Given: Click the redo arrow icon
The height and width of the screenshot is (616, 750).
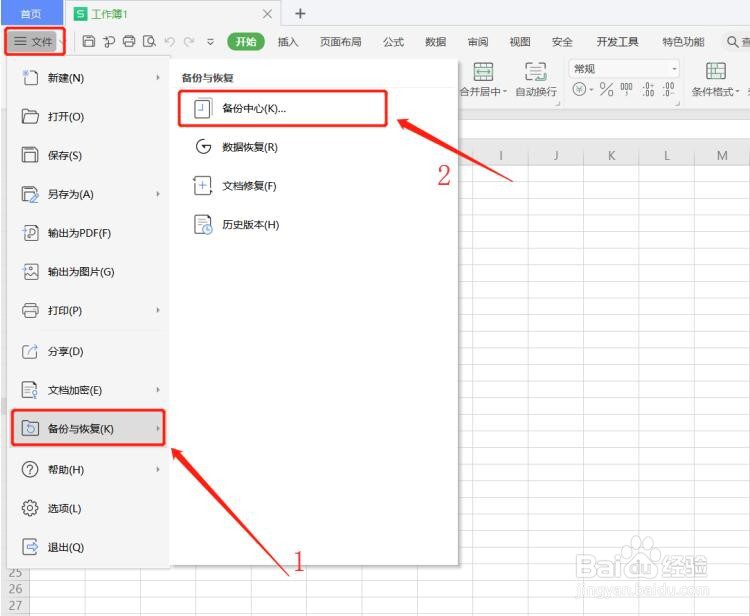Looking at the screenshot, I should [189, 42].
